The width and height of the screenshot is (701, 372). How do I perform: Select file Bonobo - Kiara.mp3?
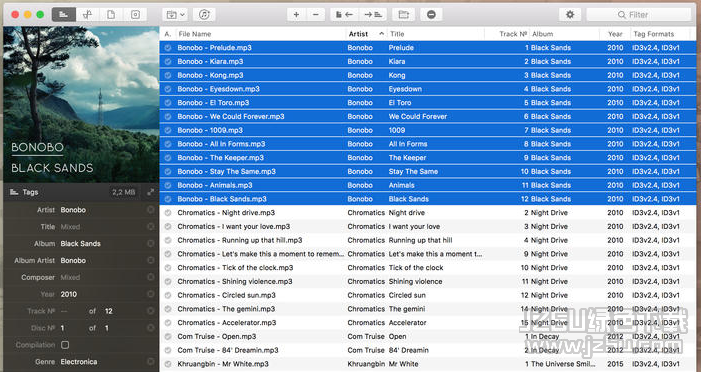(210, 62)
